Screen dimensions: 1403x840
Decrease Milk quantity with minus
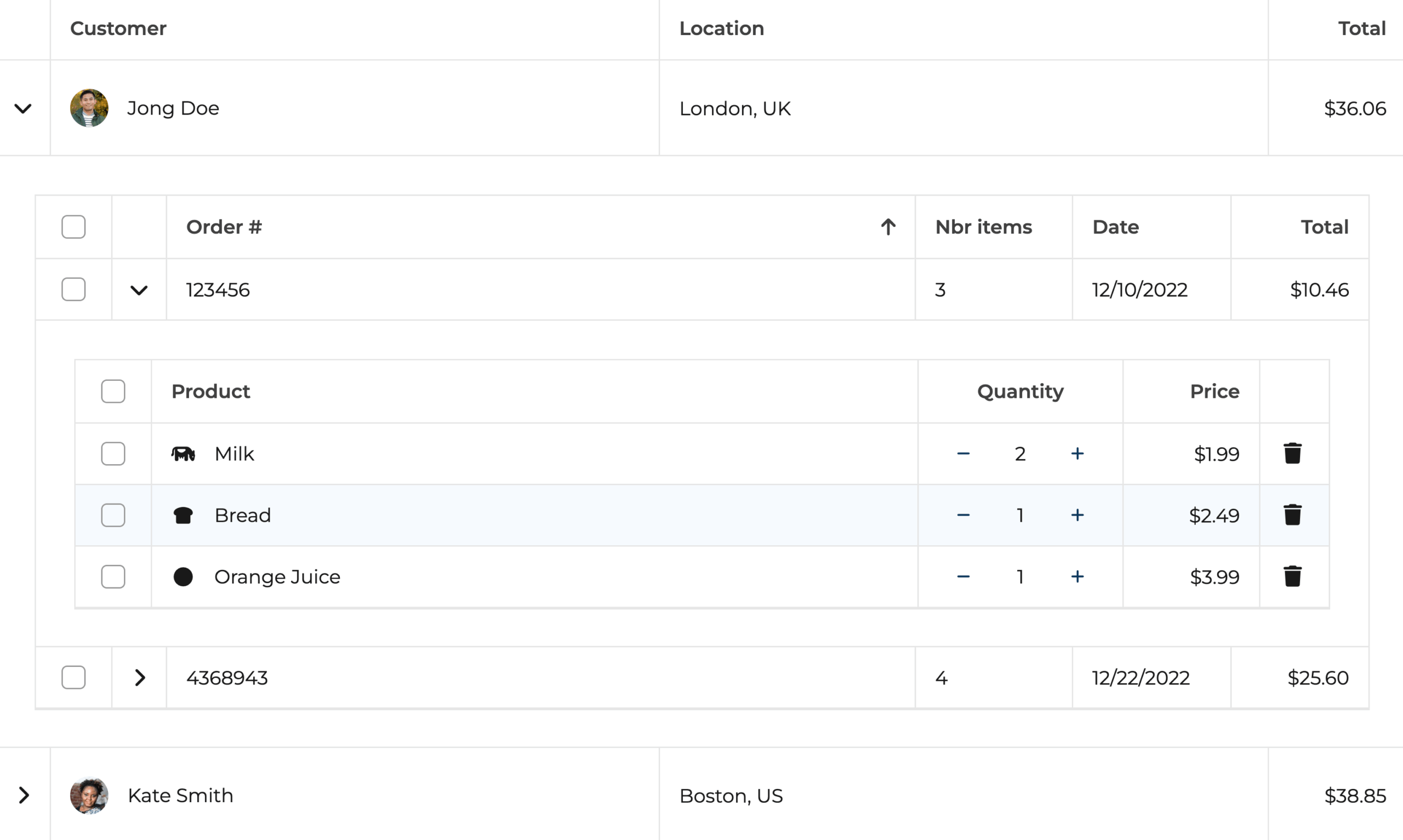coord(963,453)
